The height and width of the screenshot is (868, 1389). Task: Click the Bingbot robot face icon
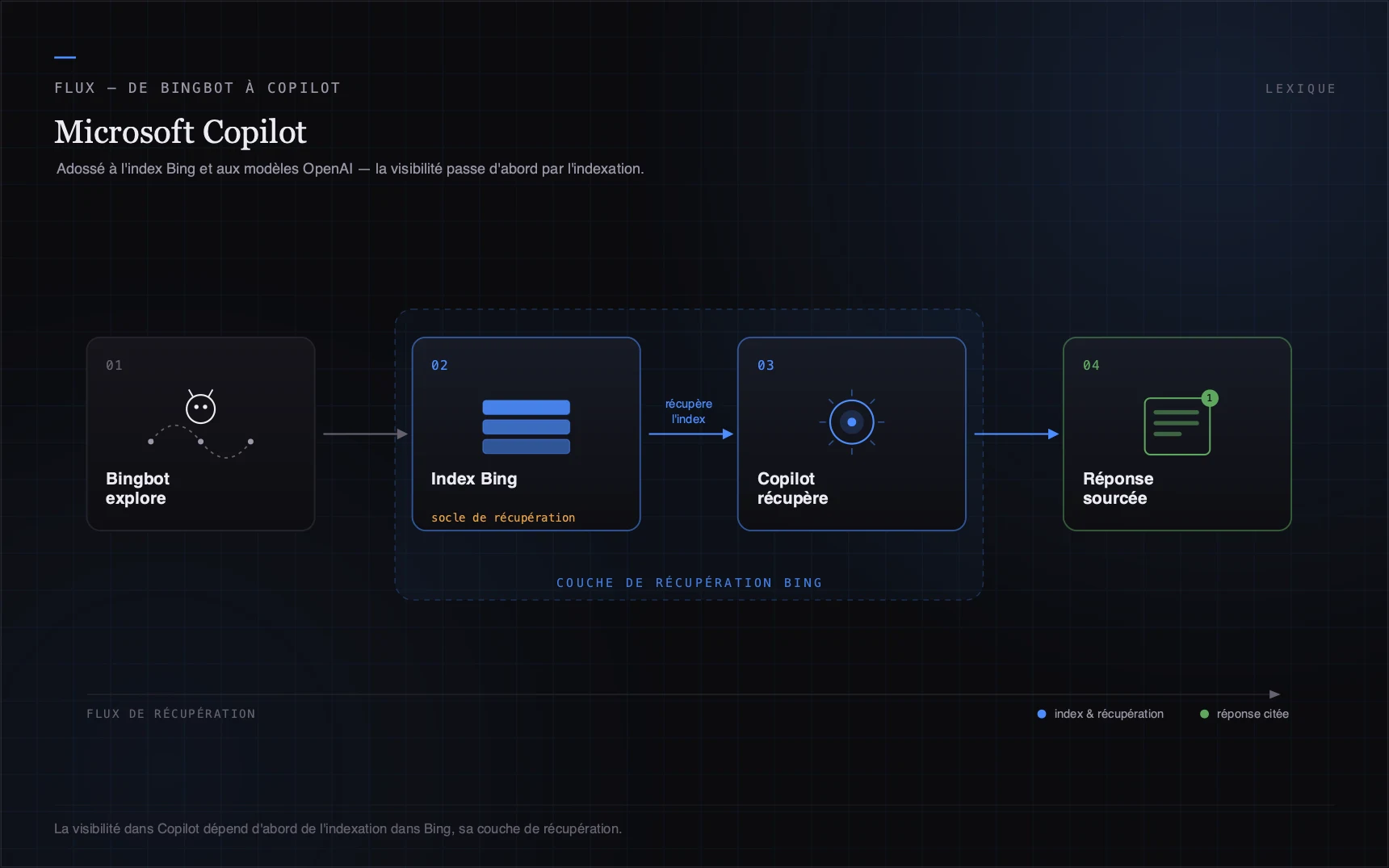click(200, 406)
